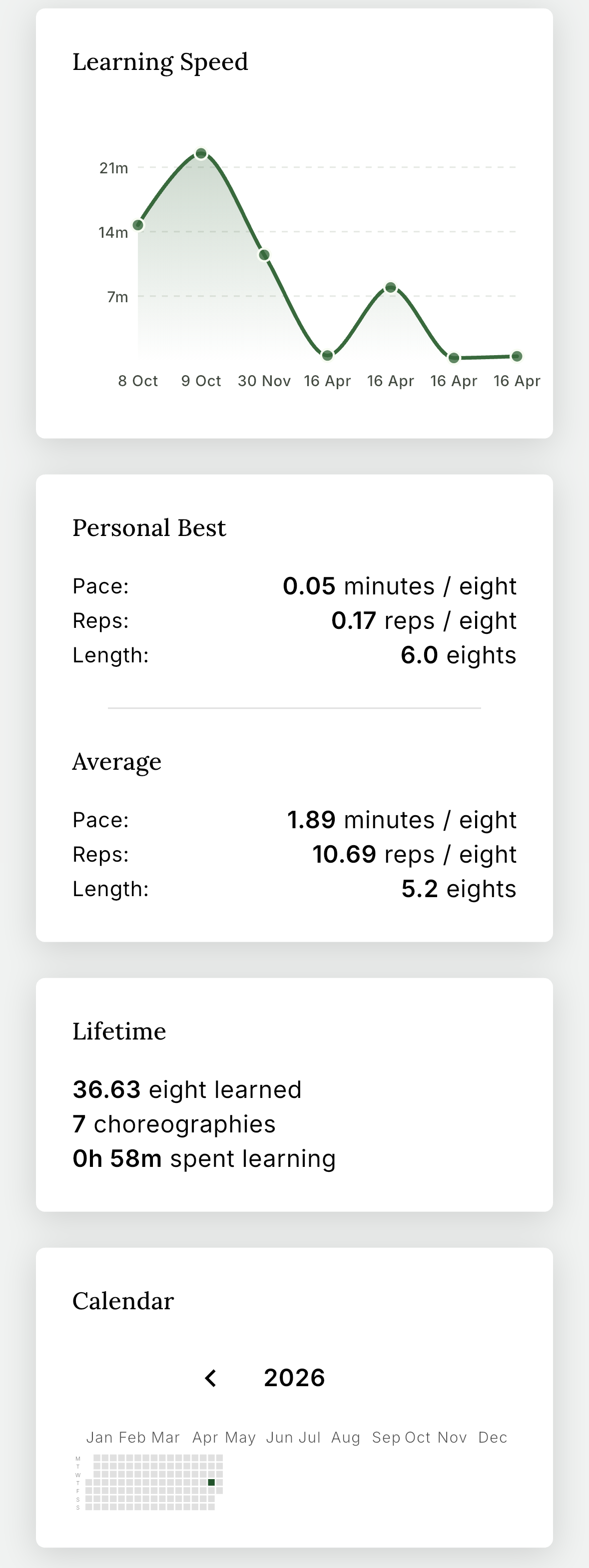
Task: Click the 21m gridline label on the chart
Action: (x=114, y=169)
